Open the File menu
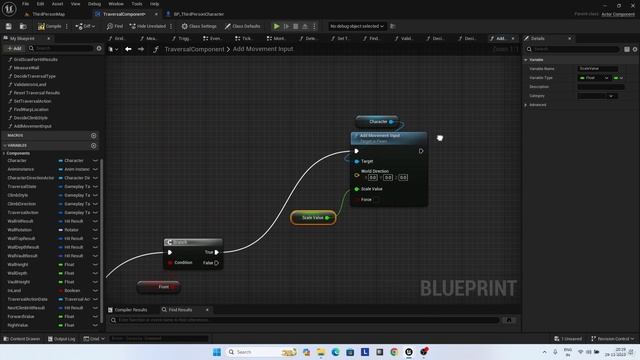The image size is (640, 360). pos(25,4)
